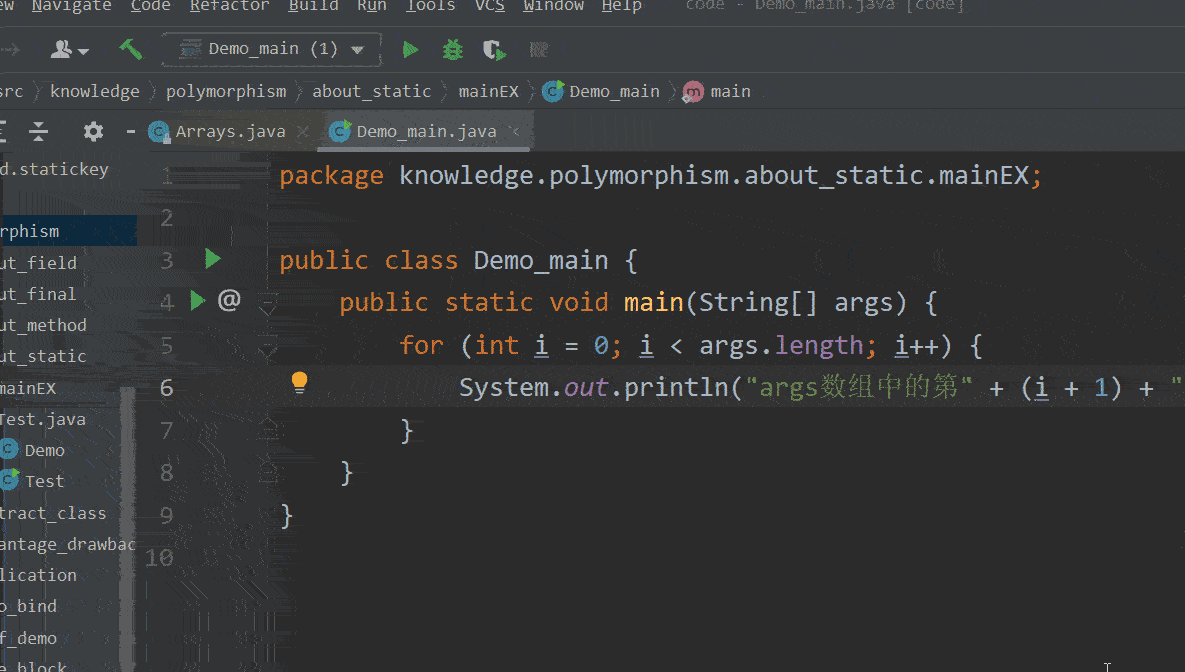Open the Tools menu

pos(430,6)
